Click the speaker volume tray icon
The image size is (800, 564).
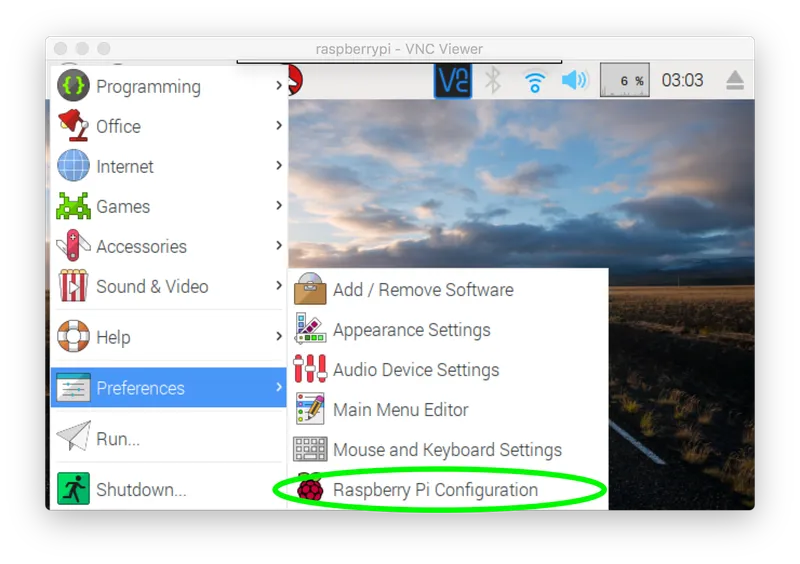[575, 80]
